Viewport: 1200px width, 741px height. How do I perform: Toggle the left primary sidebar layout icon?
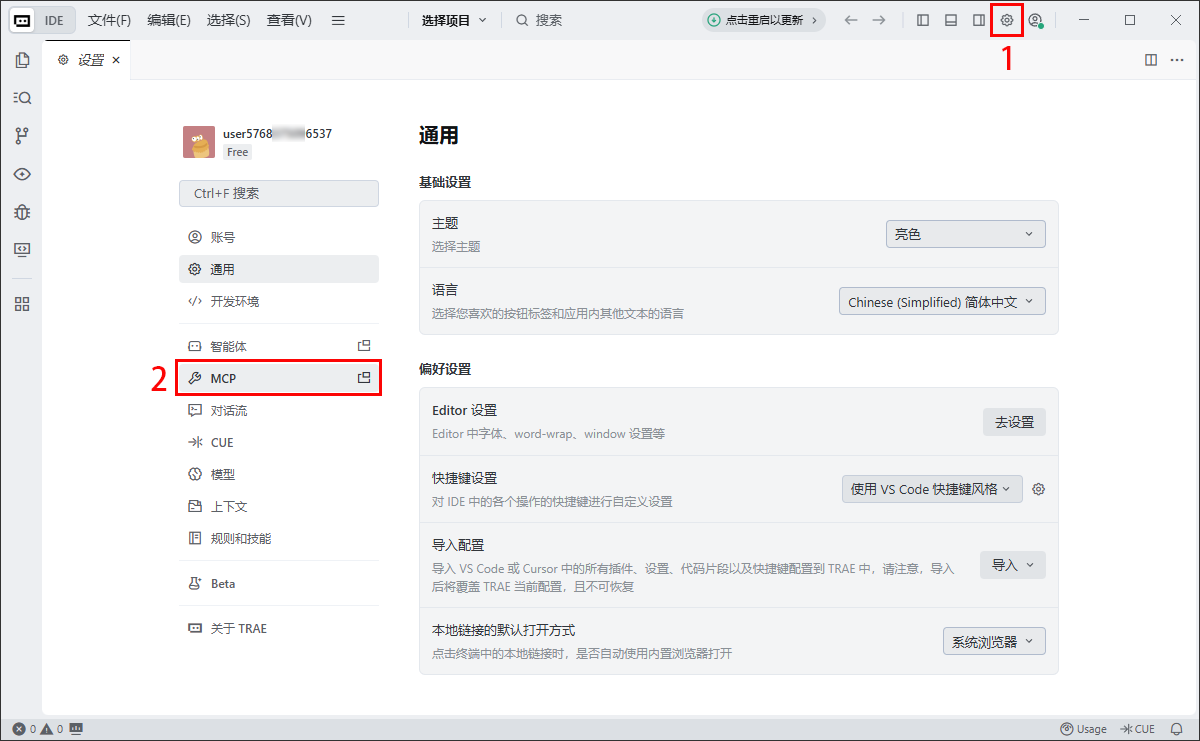tap(923, 20)
